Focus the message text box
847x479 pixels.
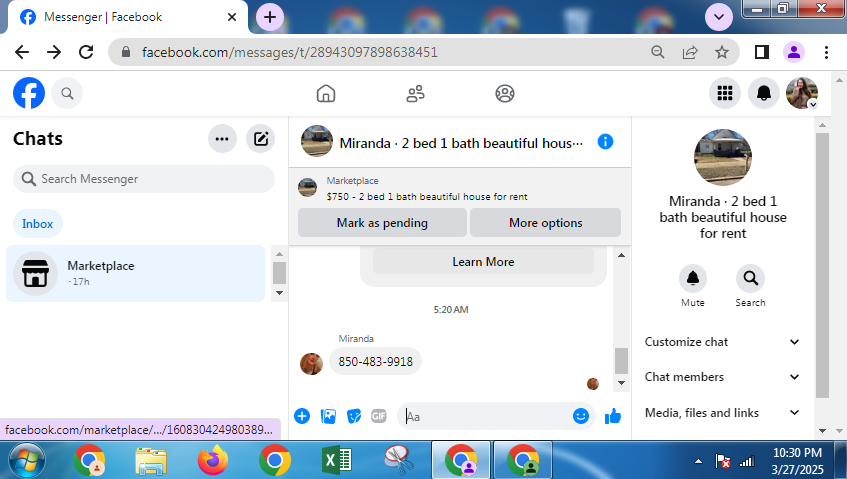486,416
